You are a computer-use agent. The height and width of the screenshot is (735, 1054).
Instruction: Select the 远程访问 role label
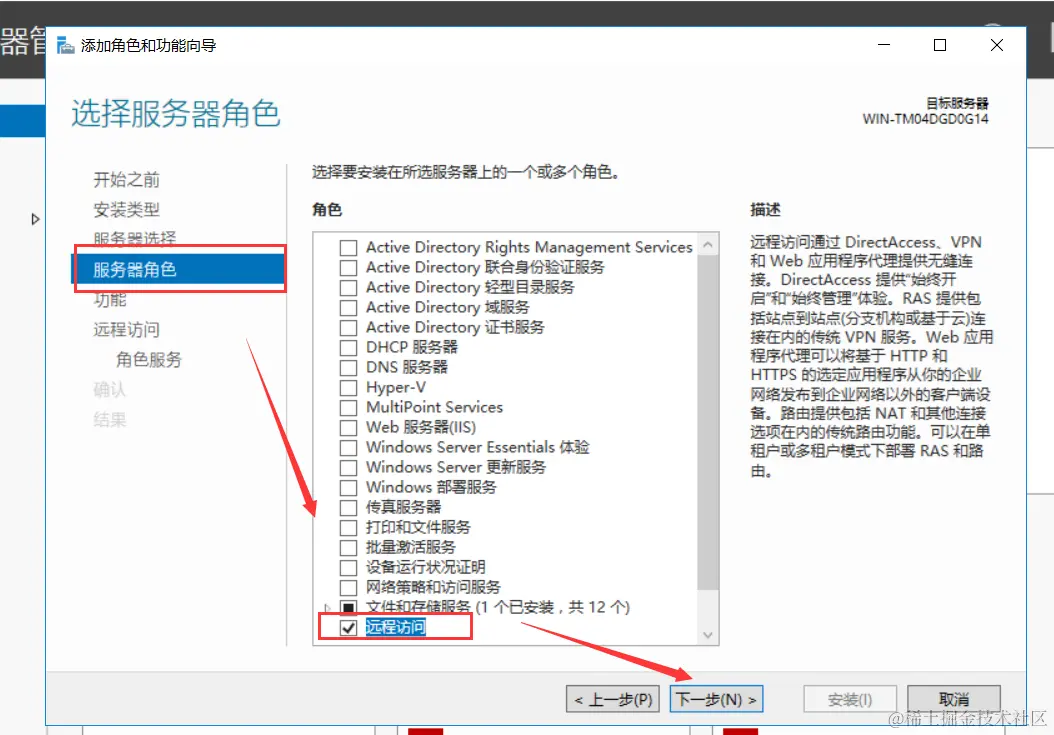tap(395, 627)
